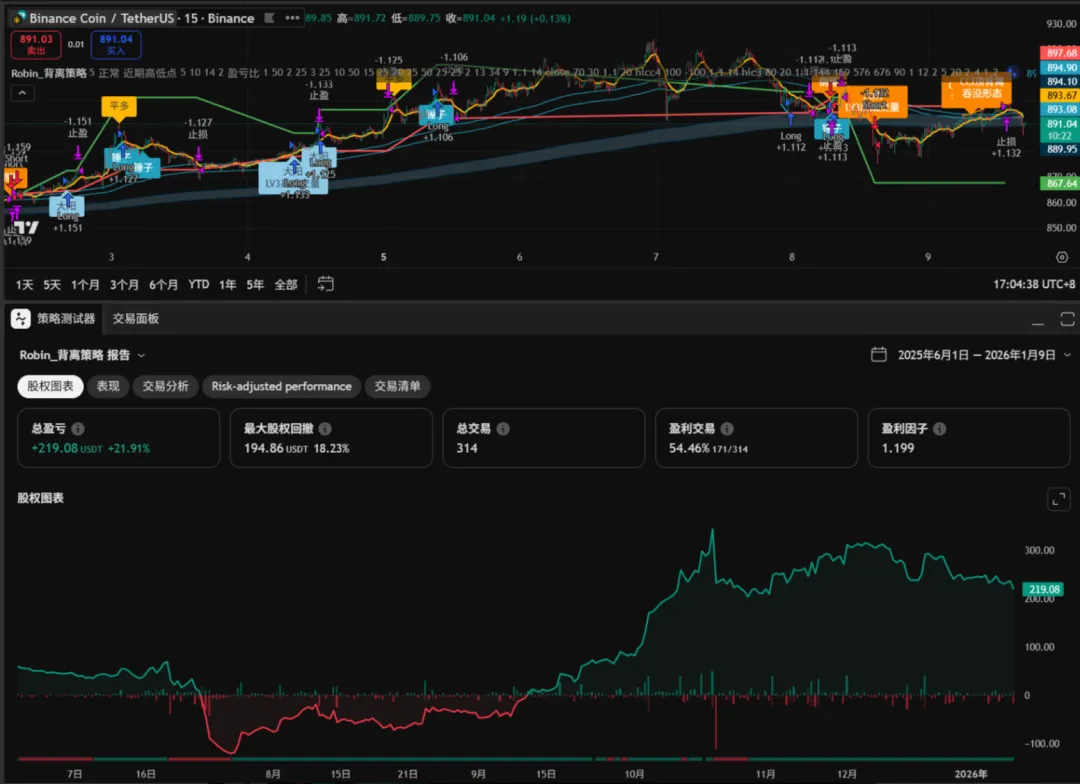Open the three-dots menu beside symbol title
Viewport: 1080px width, 784px height.
click(290, 18)
